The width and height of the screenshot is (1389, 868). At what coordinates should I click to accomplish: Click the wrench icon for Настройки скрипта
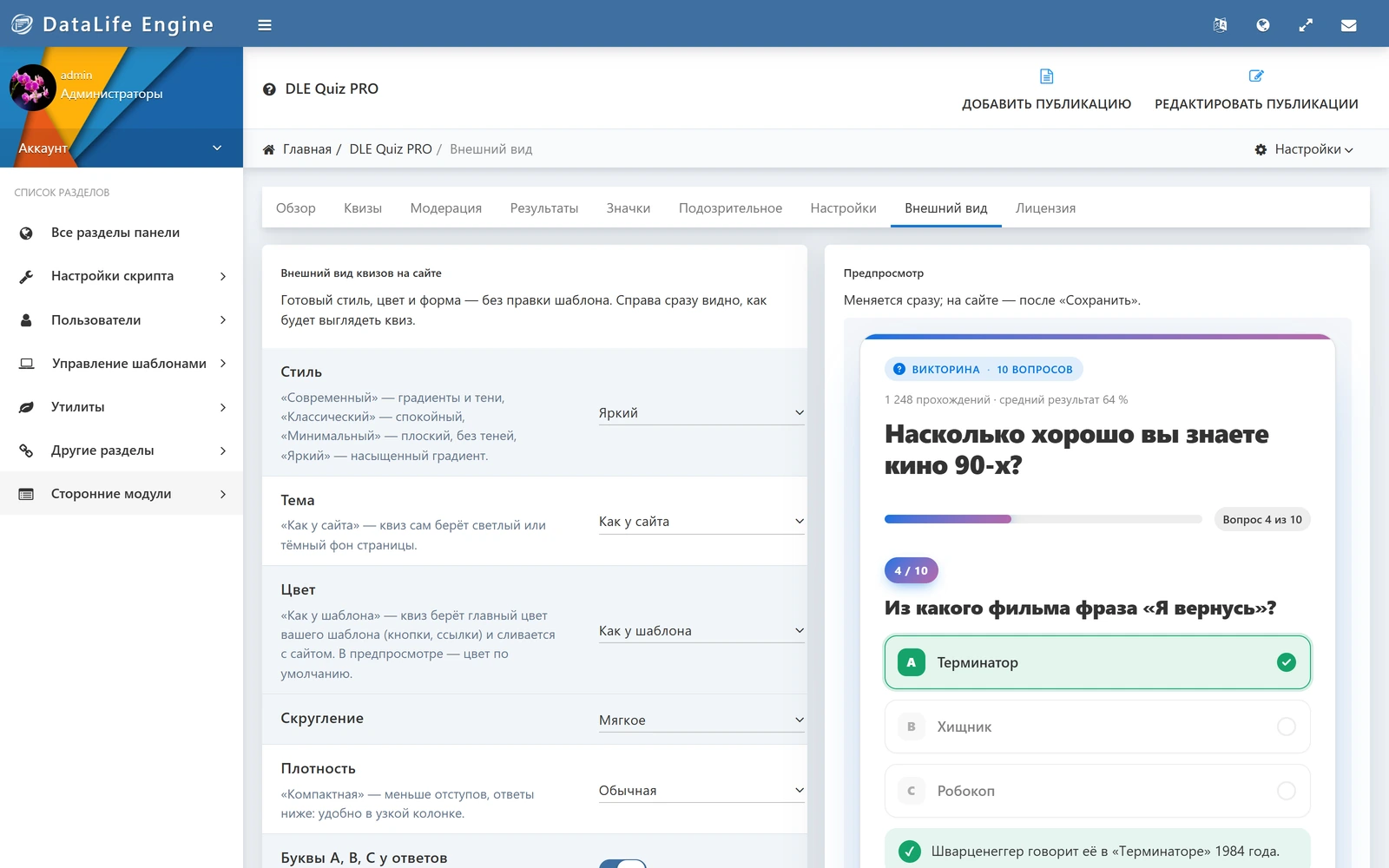(26, 276)
